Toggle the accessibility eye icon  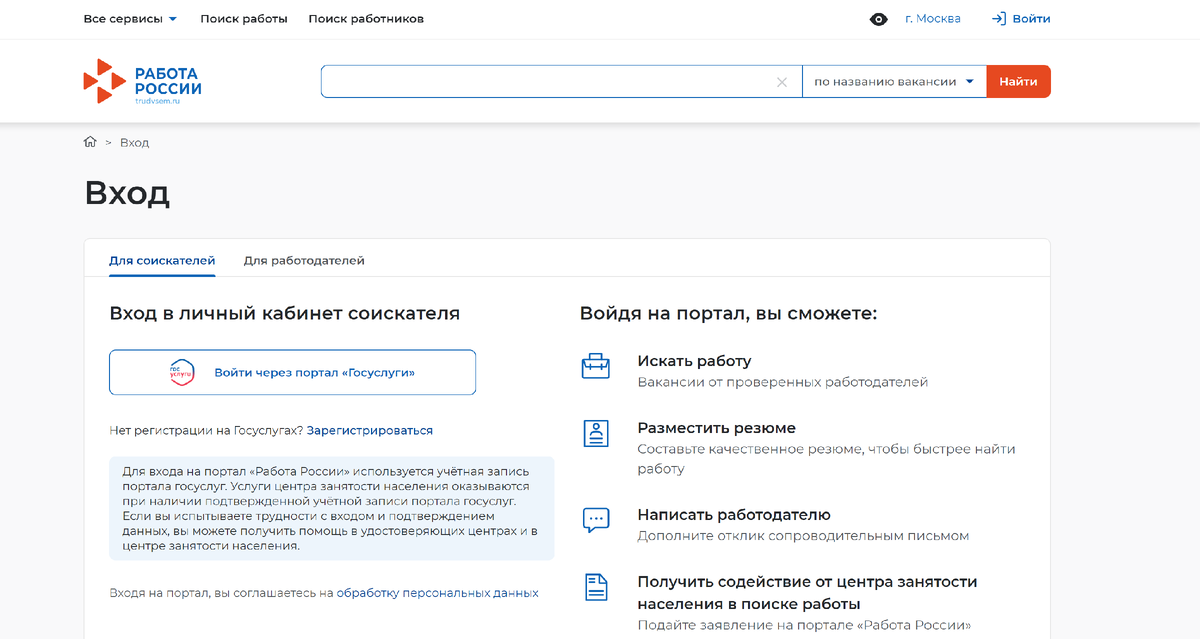(x=879, y=19)
